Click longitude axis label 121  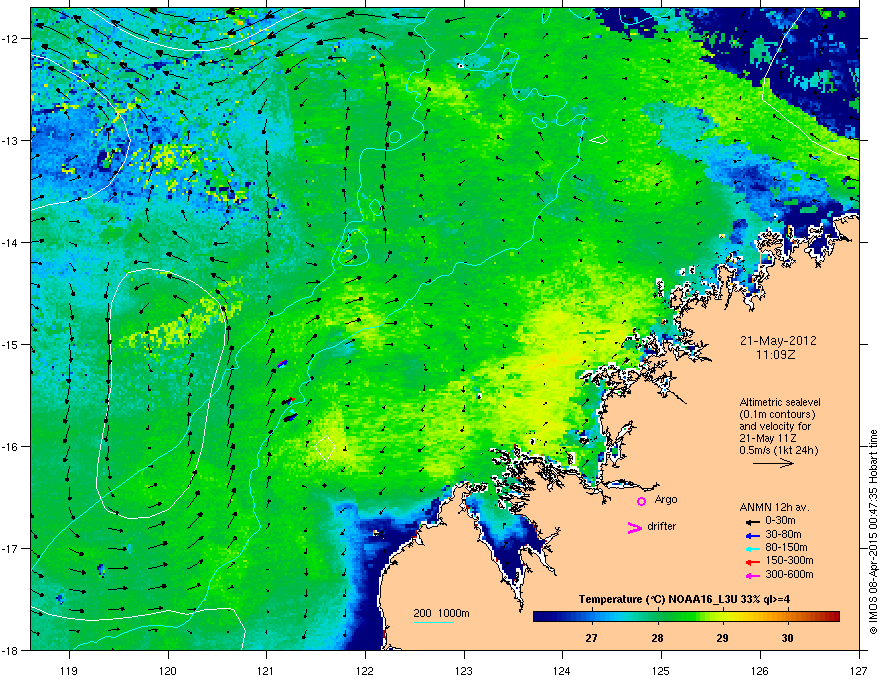pos(266,671)
